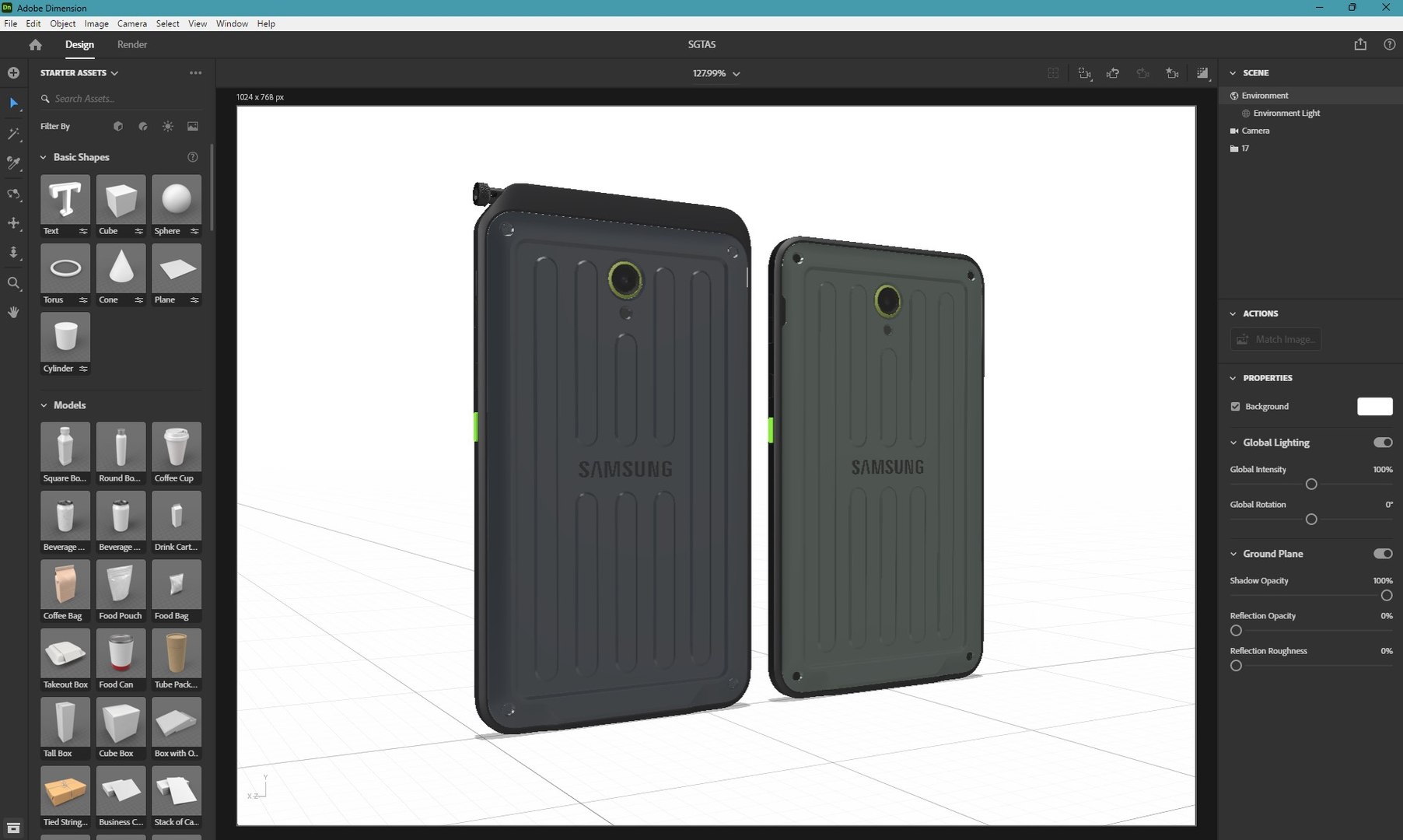
Task: Click the Global Intensity slider handle
Action: 1311,484
